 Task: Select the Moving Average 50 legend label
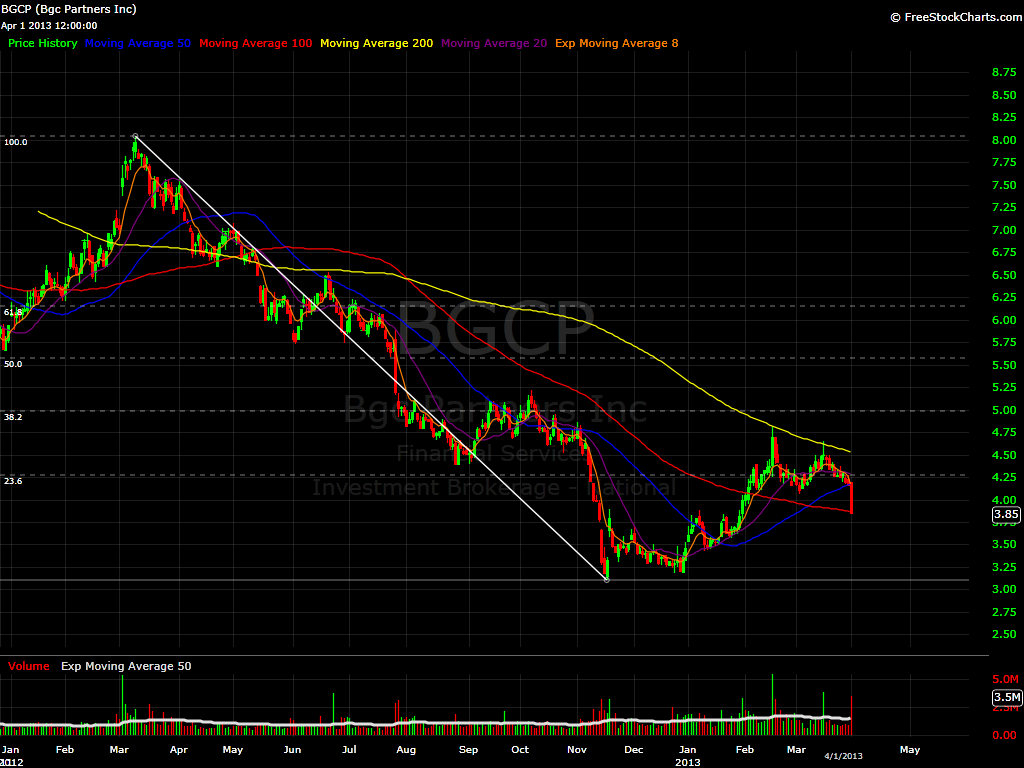click(138, 43)
